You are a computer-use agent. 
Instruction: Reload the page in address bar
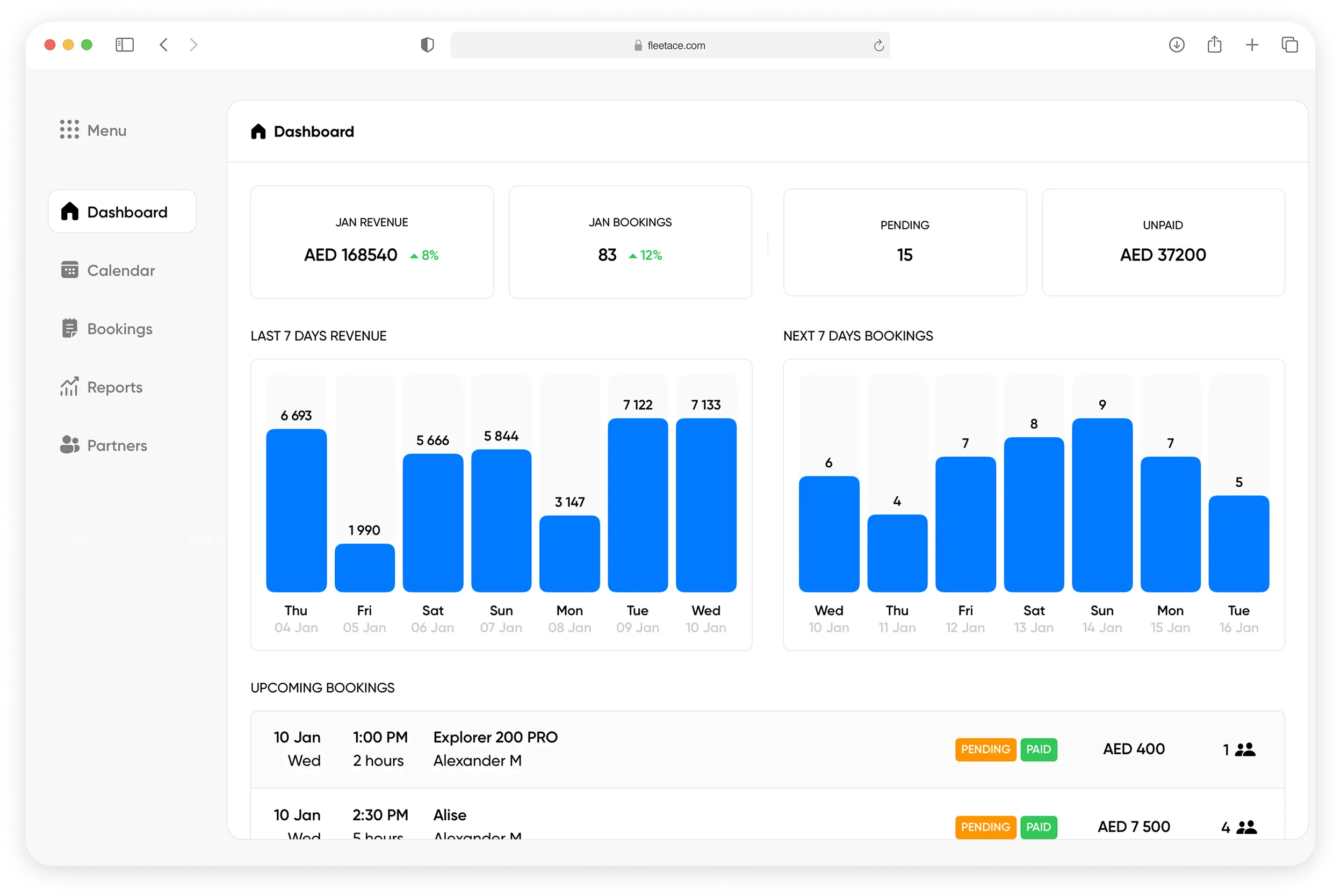click(878, 45)
